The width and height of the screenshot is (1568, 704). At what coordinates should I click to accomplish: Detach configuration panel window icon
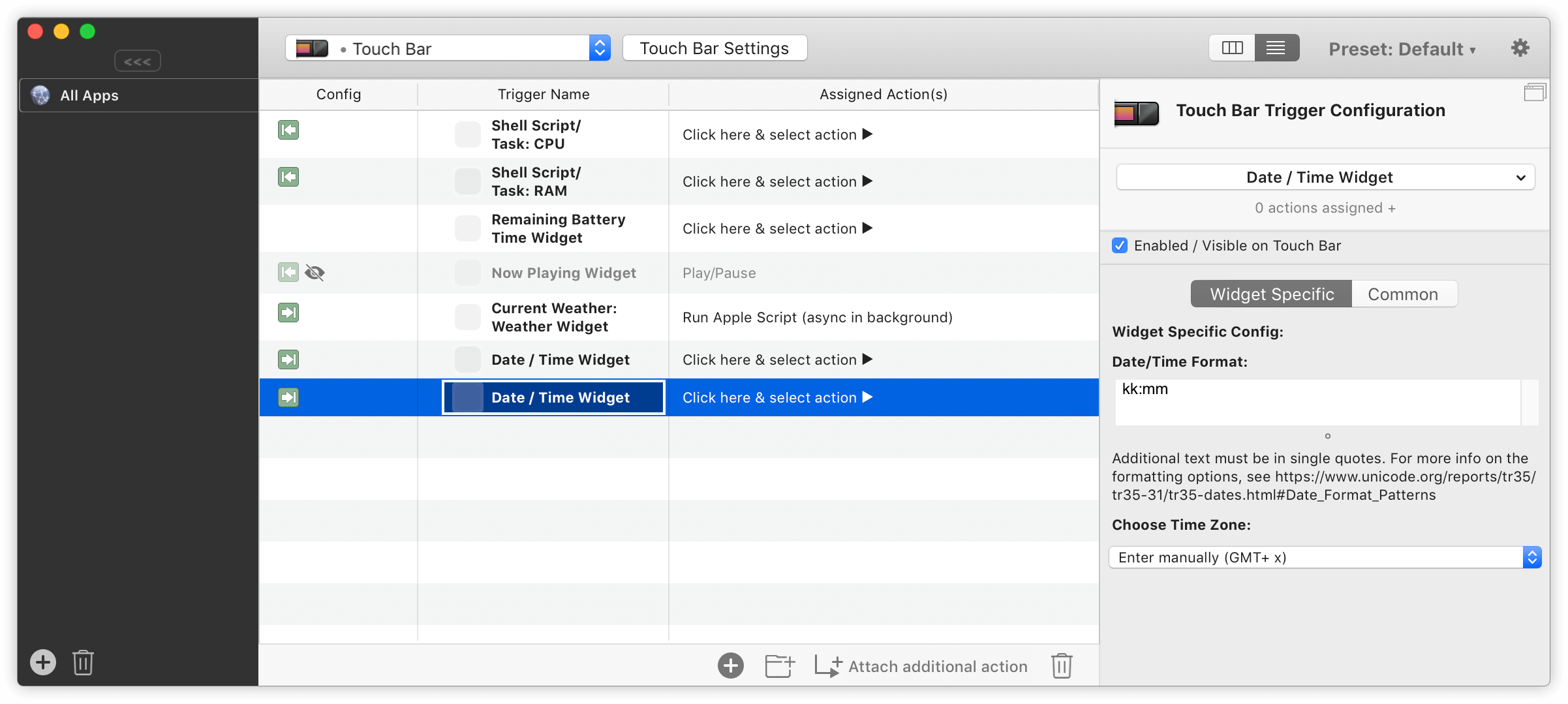[x=1535, y=93]
